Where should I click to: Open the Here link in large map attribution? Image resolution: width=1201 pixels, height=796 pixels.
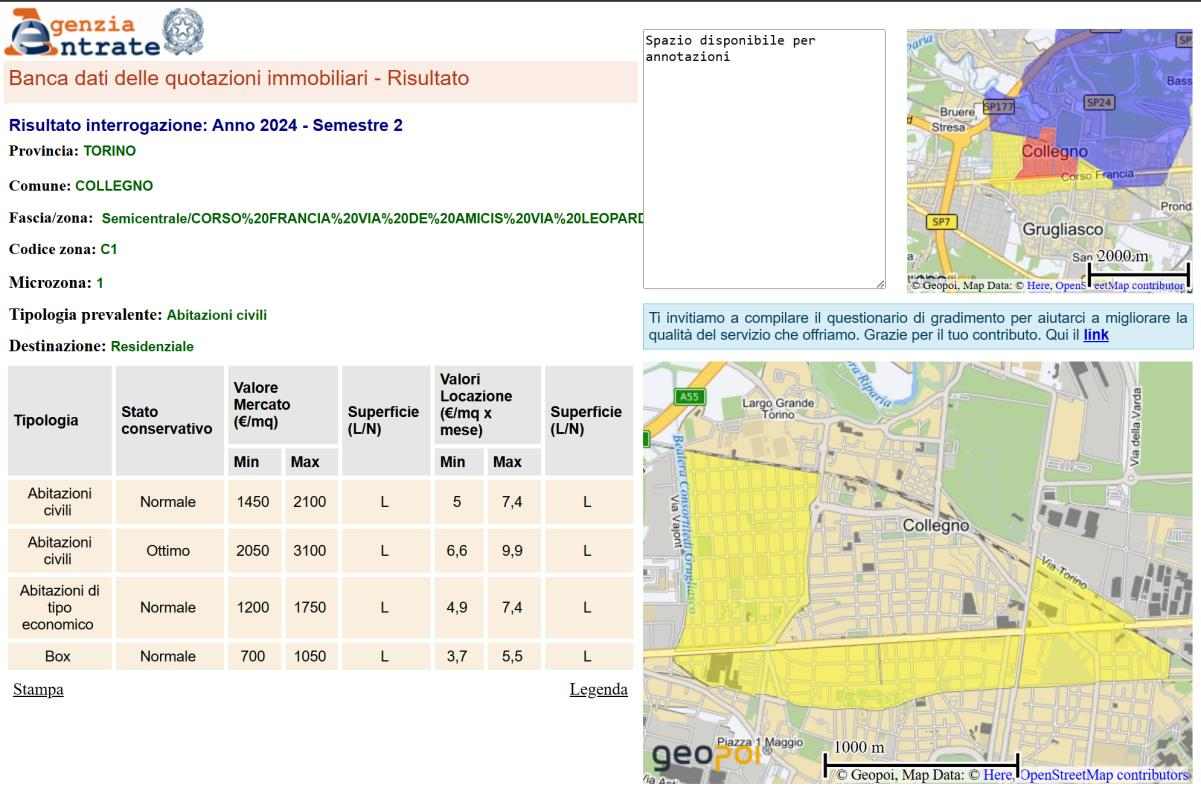[997, 775]
